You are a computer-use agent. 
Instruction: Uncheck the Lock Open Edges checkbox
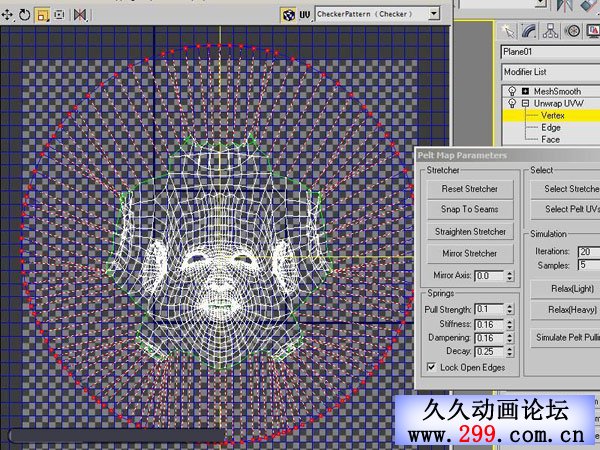click(431, 367)
